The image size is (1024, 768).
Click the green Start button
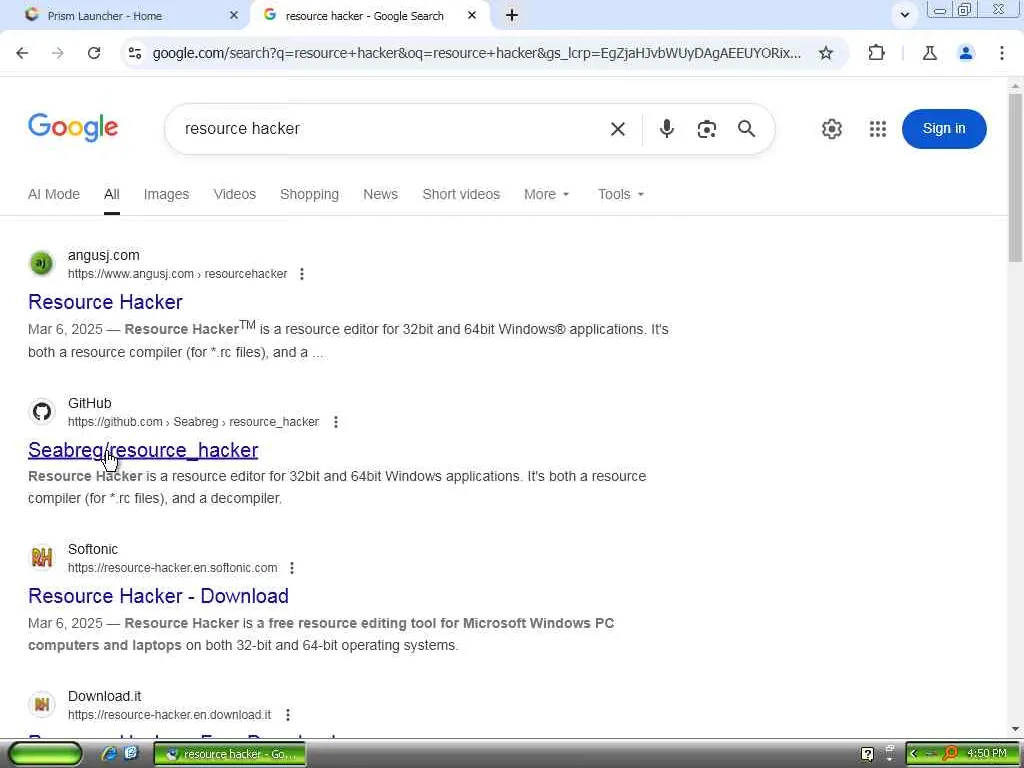[x=45, y=754]
